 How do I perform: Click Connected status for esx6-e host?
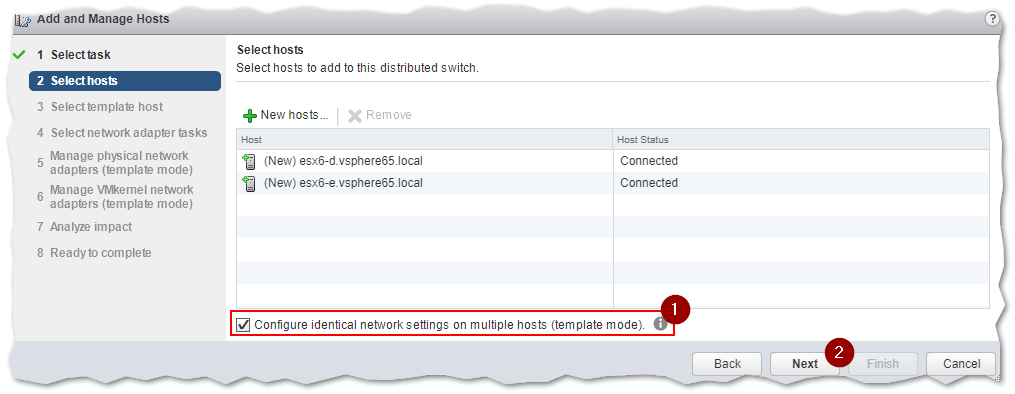(x=649, y=183)
